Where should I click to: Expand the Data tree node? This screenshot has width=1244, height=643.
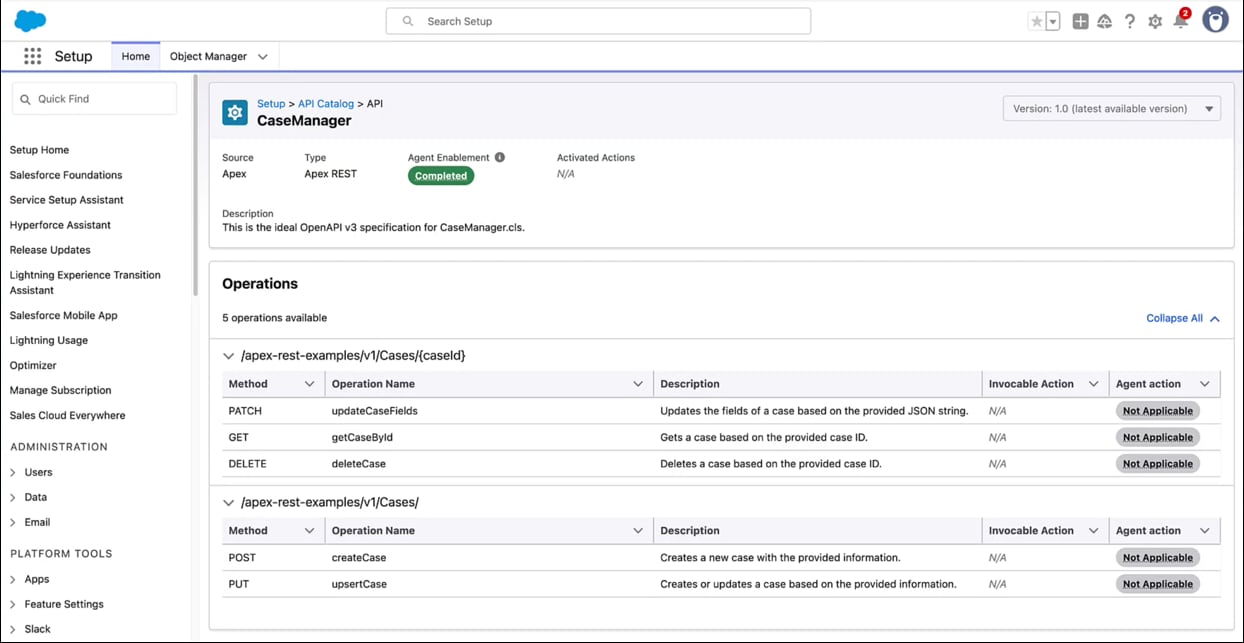14,497
